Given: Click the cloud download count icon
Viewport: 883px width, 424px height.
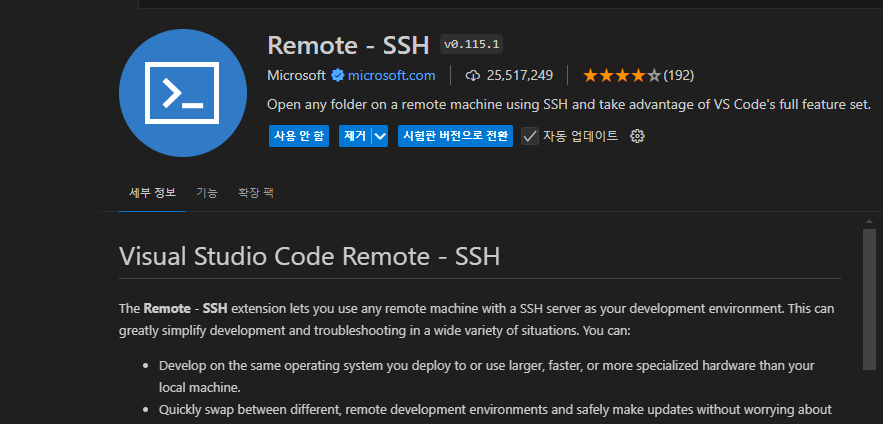Looking at the screenshot, I should point(473,75).
